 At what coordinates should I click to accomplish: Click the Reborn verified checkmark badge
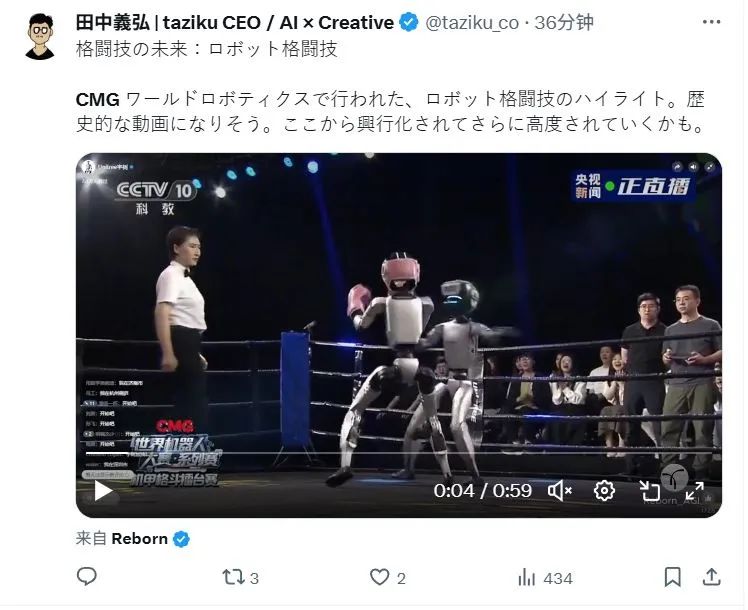[x=181, y=539]
